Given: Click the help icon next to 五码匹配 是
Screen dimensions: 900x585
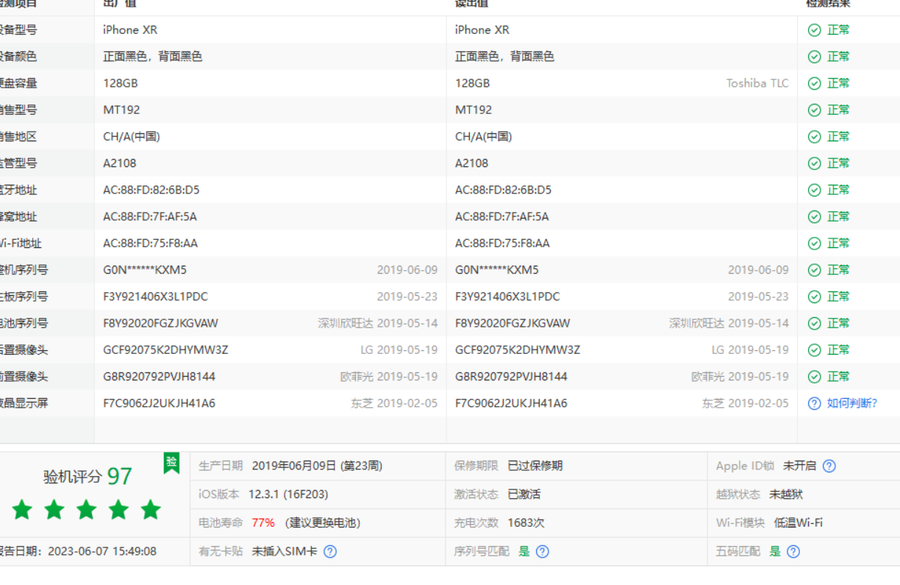Looking at the screenshot, I should pos(793,552).
